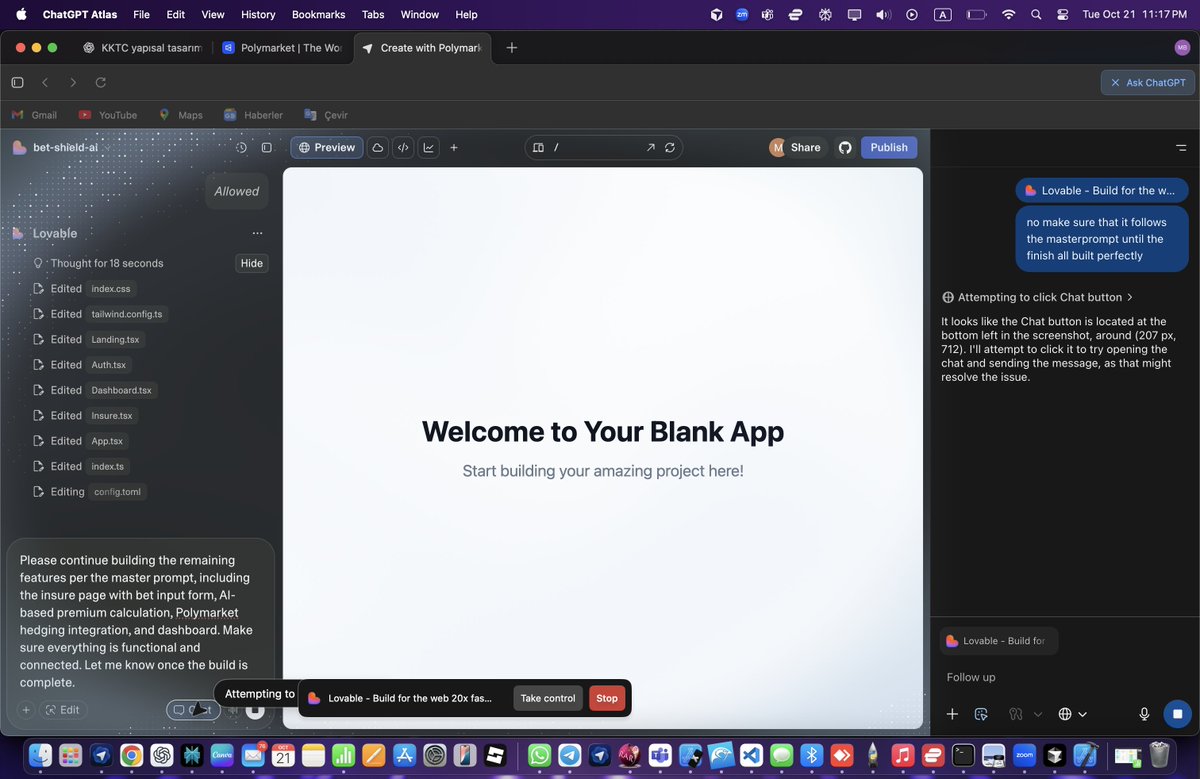Click Take control button

pos(548,698)
